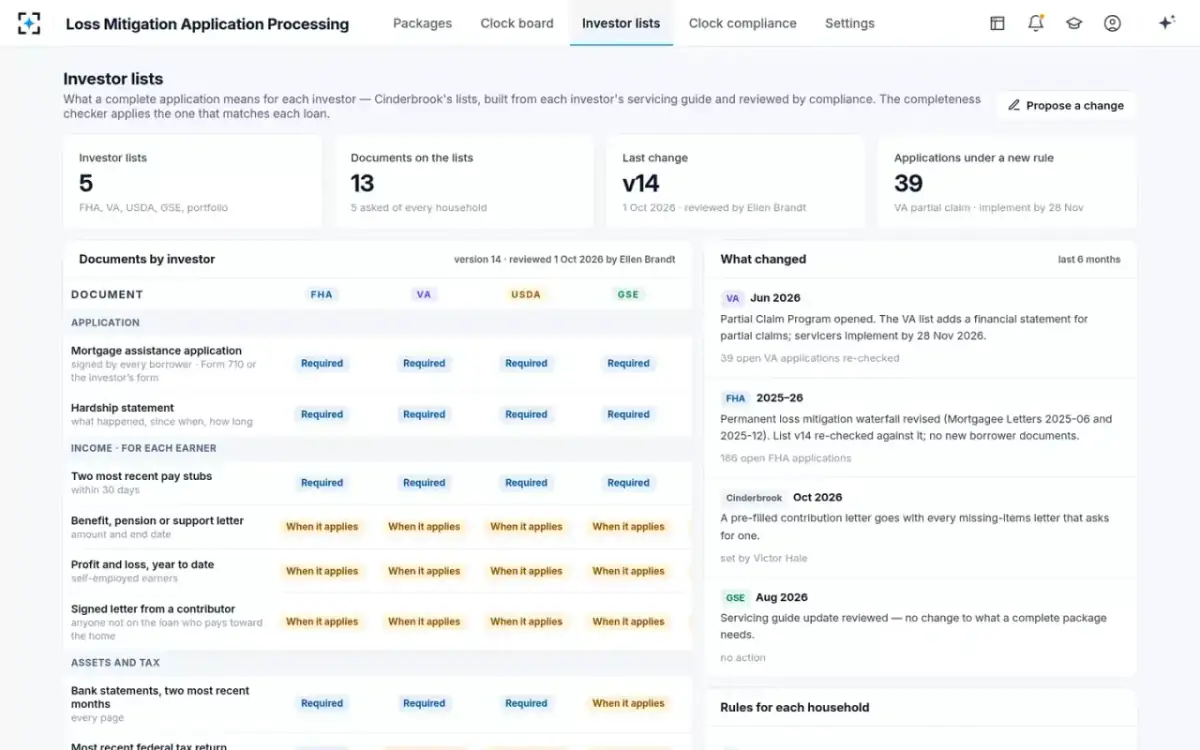Click the FHA column header badge
This screenshot has width=1200, height=750.
coord(322,295)
